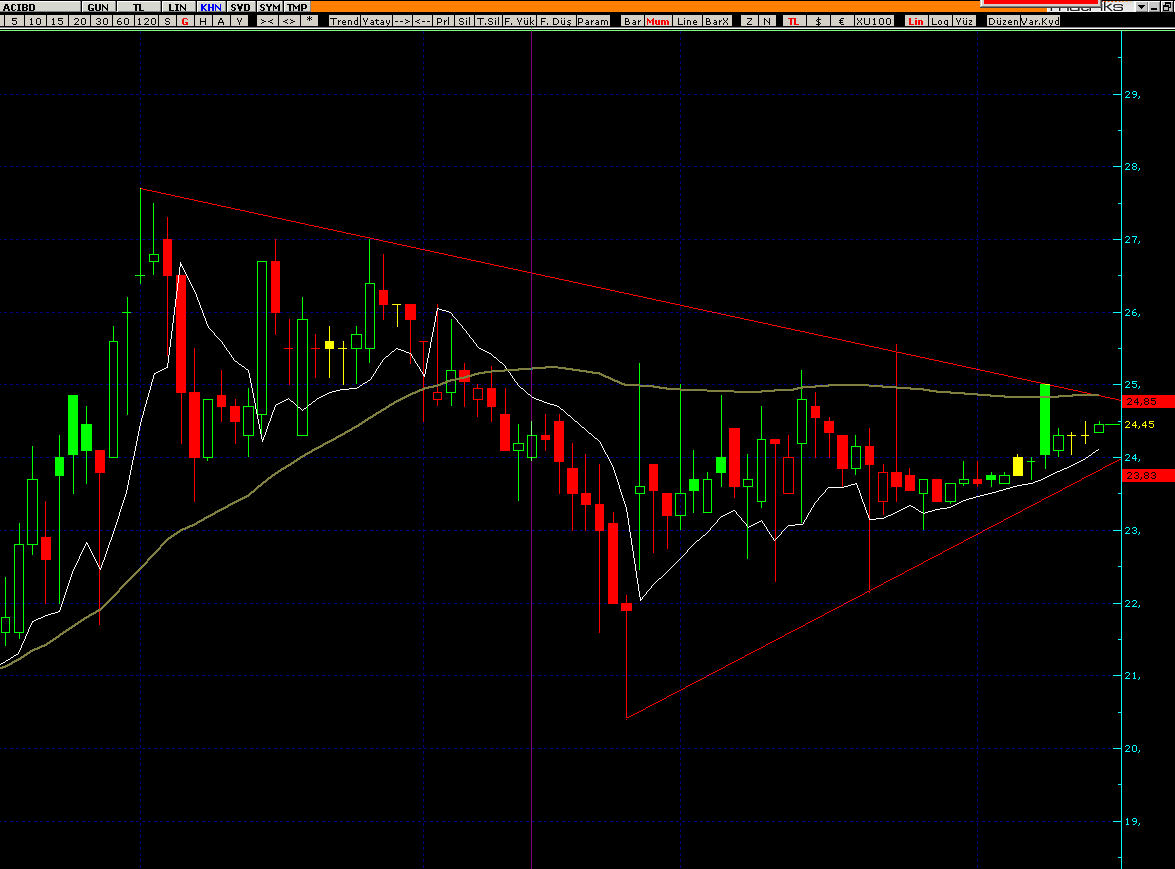
Task: Click the 'Z' toolbar button
Action: 749,21
